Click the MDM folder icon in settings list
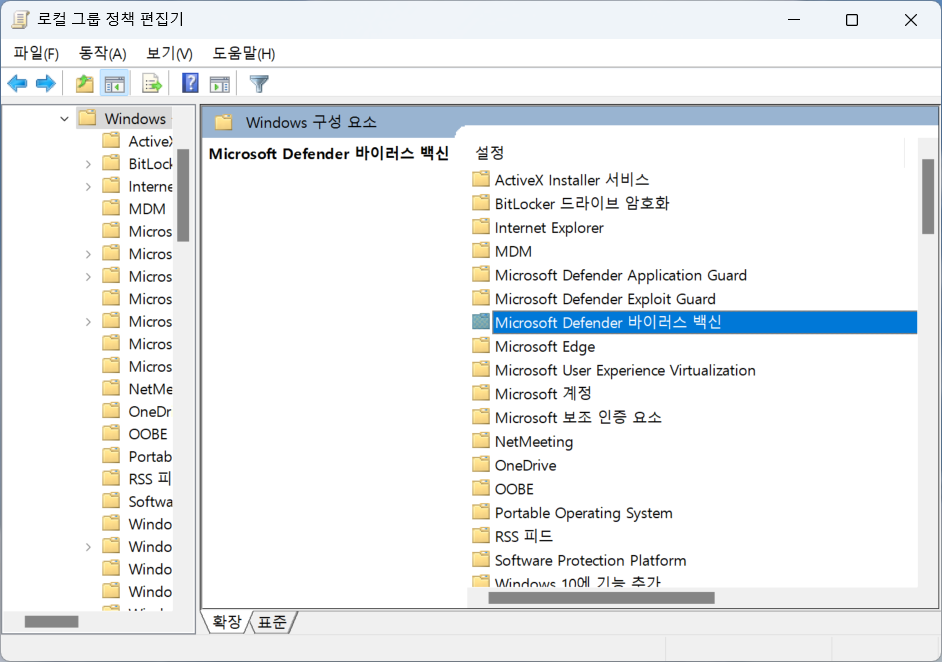Viewport: 942px width, 662px height. coord(481,251)
